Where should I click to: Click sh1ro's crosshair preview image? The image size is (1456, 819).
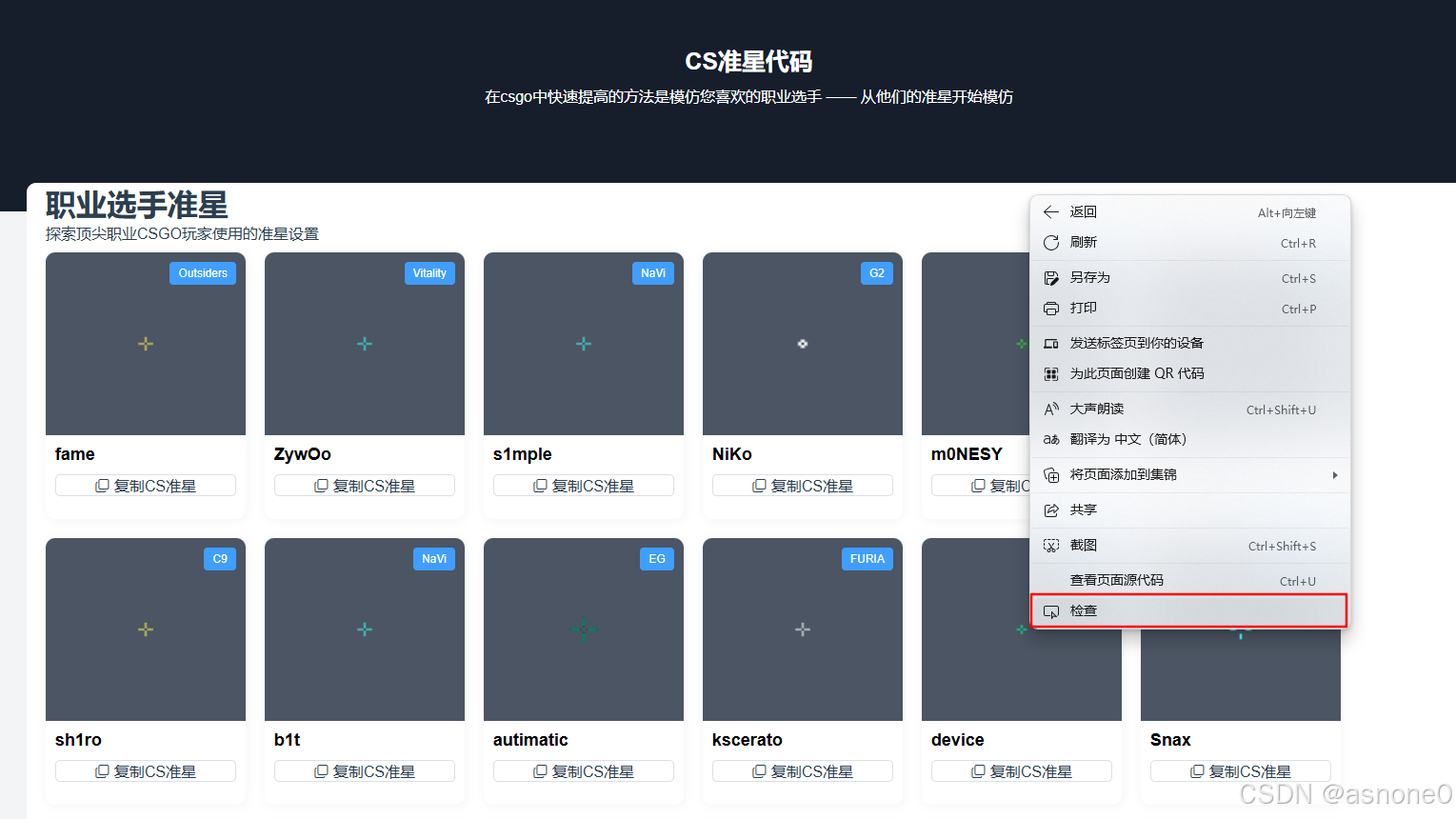tap(146, 629)
